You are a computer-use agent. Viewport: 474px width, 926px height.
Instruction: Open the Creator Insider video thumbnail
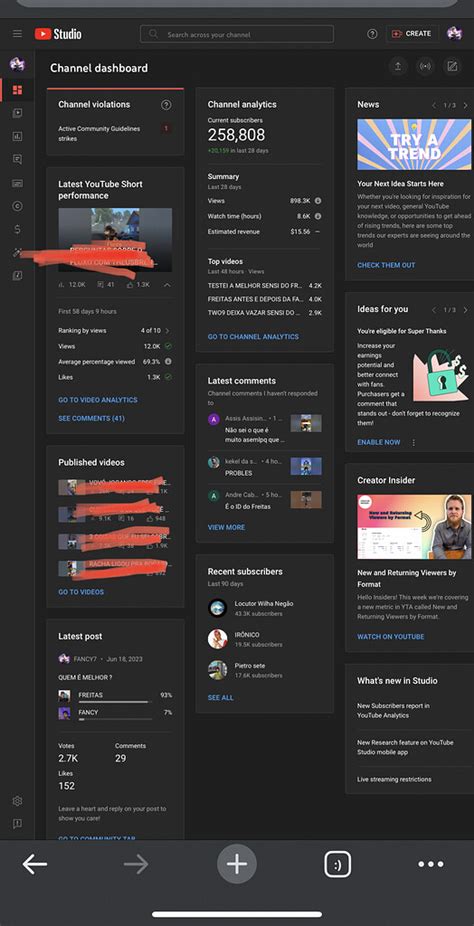[414, 527]
